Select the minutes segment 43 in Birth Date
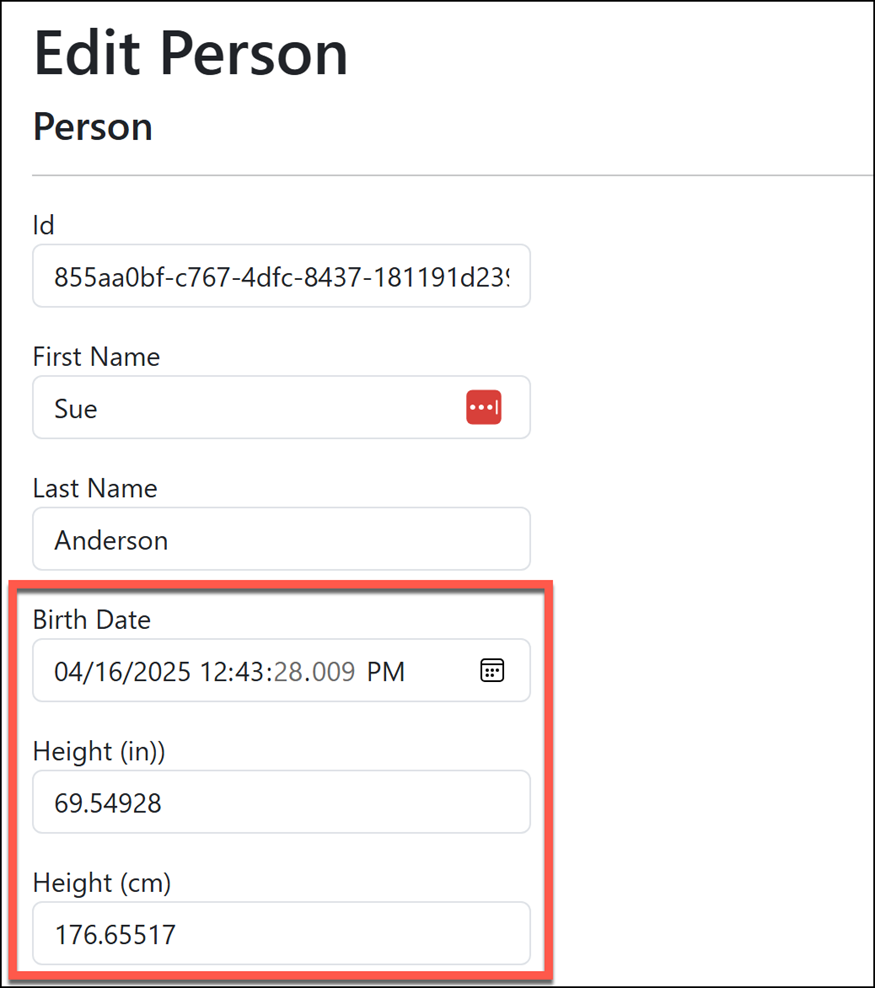This screenshot has width=875, height=988. click(x=249, y=672)
